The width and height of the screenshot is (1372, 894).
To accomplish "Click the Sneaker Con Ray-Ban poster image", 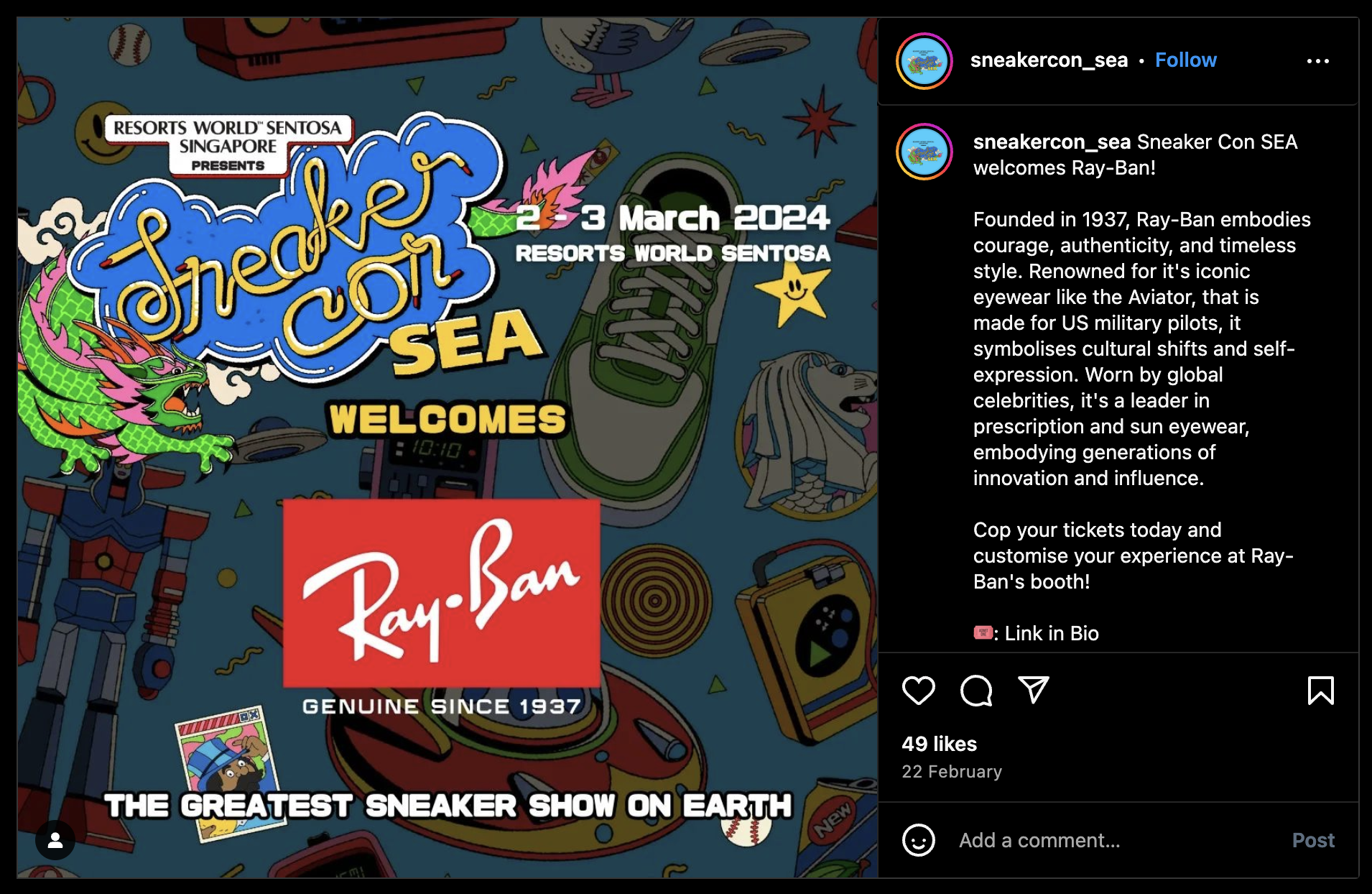I will (448, 448).
